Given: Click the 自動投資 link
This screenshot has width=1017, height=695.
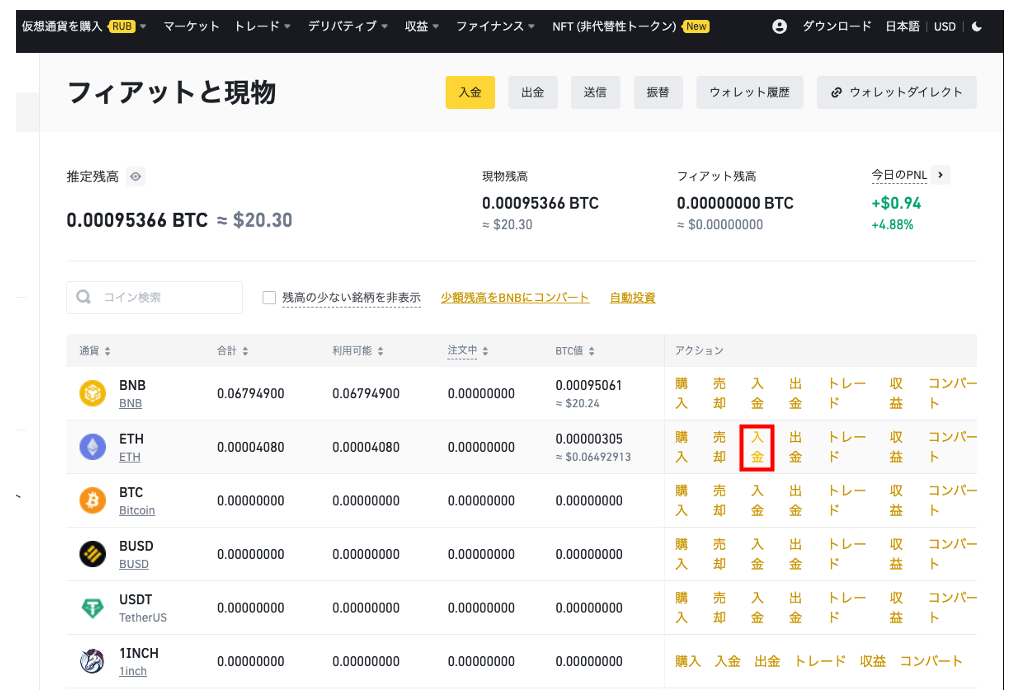Looking at the screenshot, I should pos(632,298).
